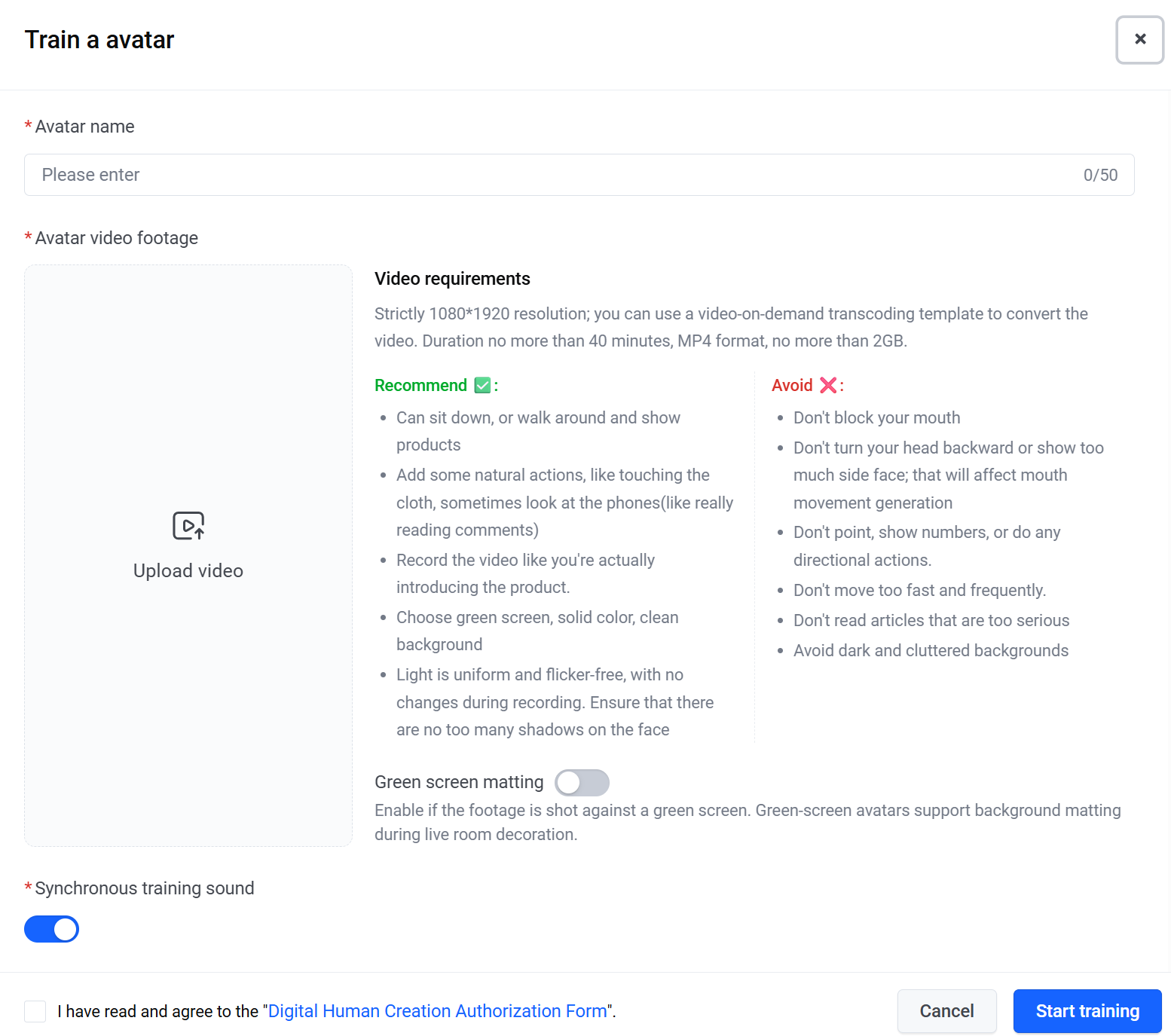Click the Cancel button
The width and height of the screenshot is (1171, 1036).
click(x=947, y=1011)
